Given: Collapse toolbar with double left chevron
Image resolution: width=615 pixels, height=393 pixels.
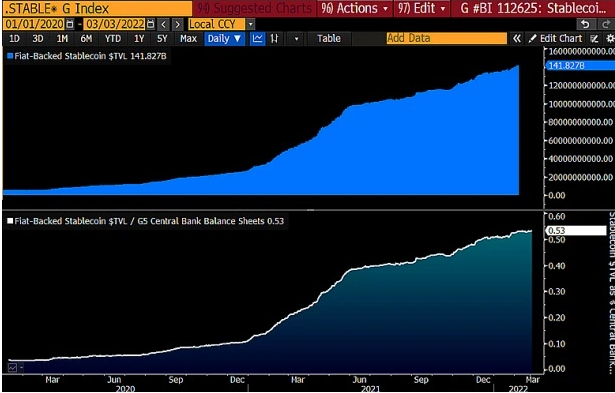Looking at the screenshot, I should click(x=517, y=38).
